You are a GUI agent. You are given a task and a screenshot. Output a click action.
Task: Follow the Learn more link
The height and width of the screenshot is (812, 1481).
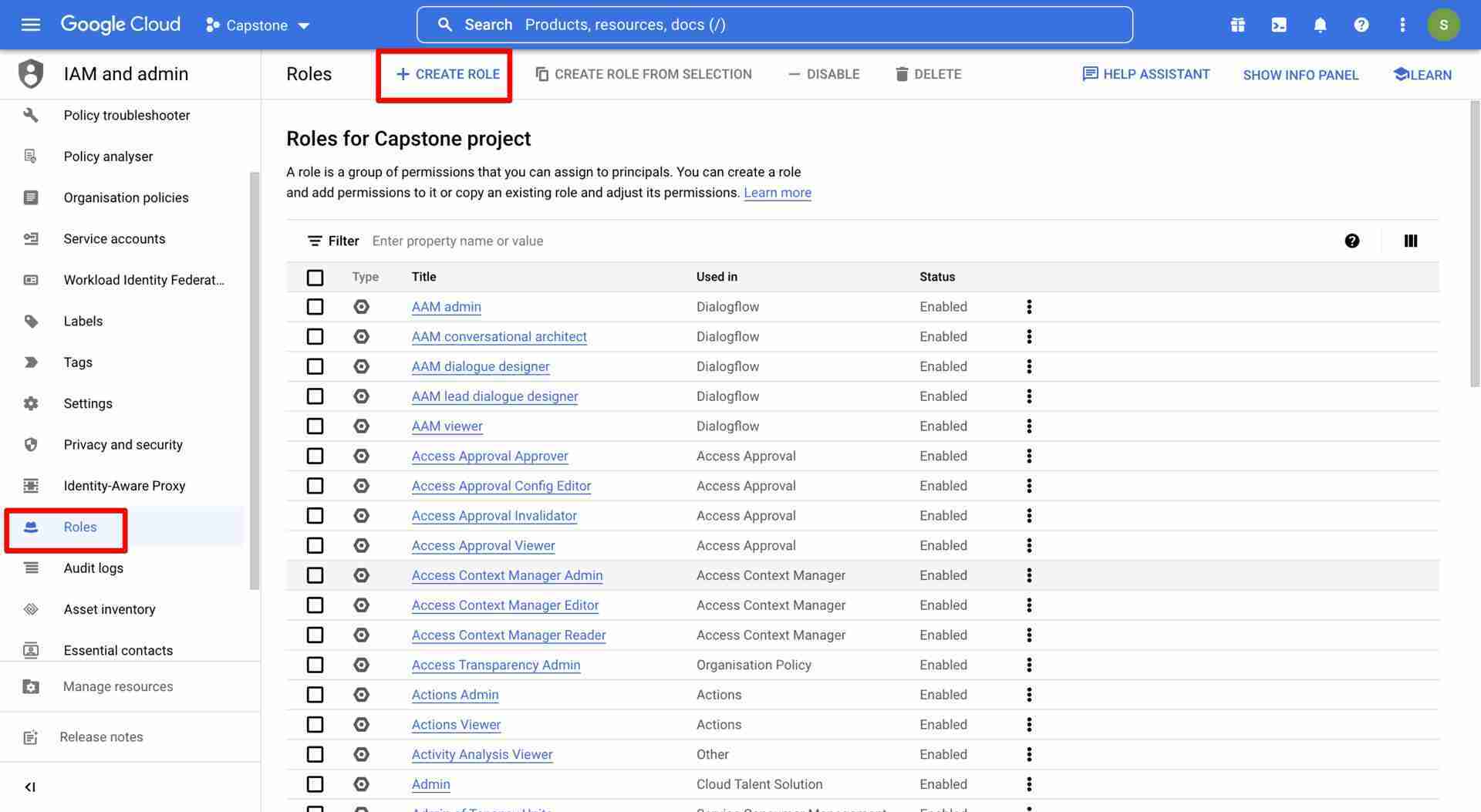click(778, 193)
